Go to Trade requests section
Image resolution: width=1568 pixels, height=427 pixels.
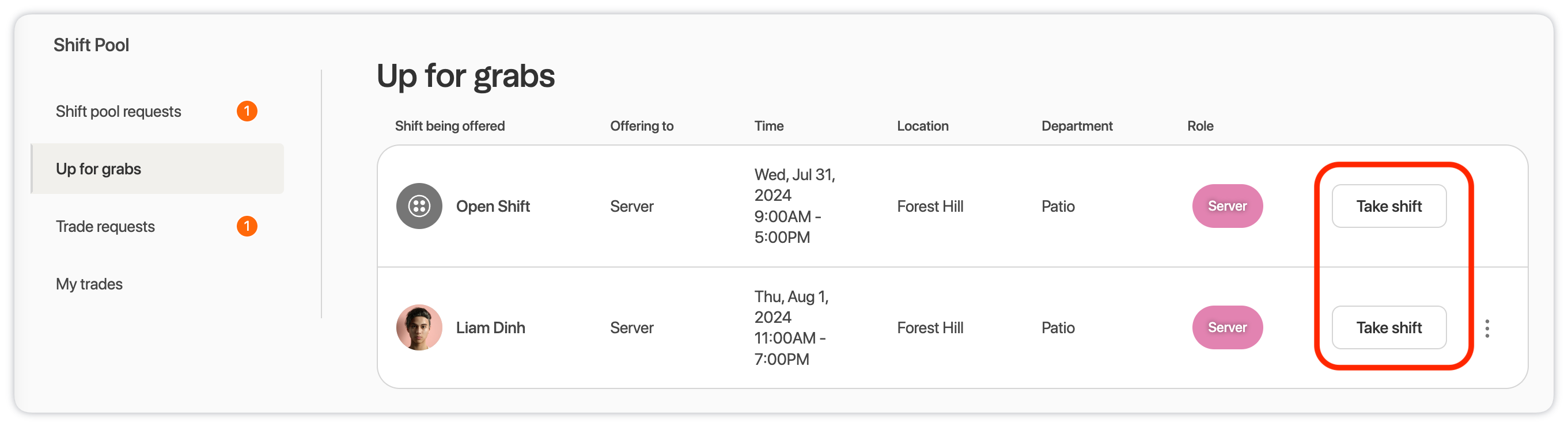105,226
